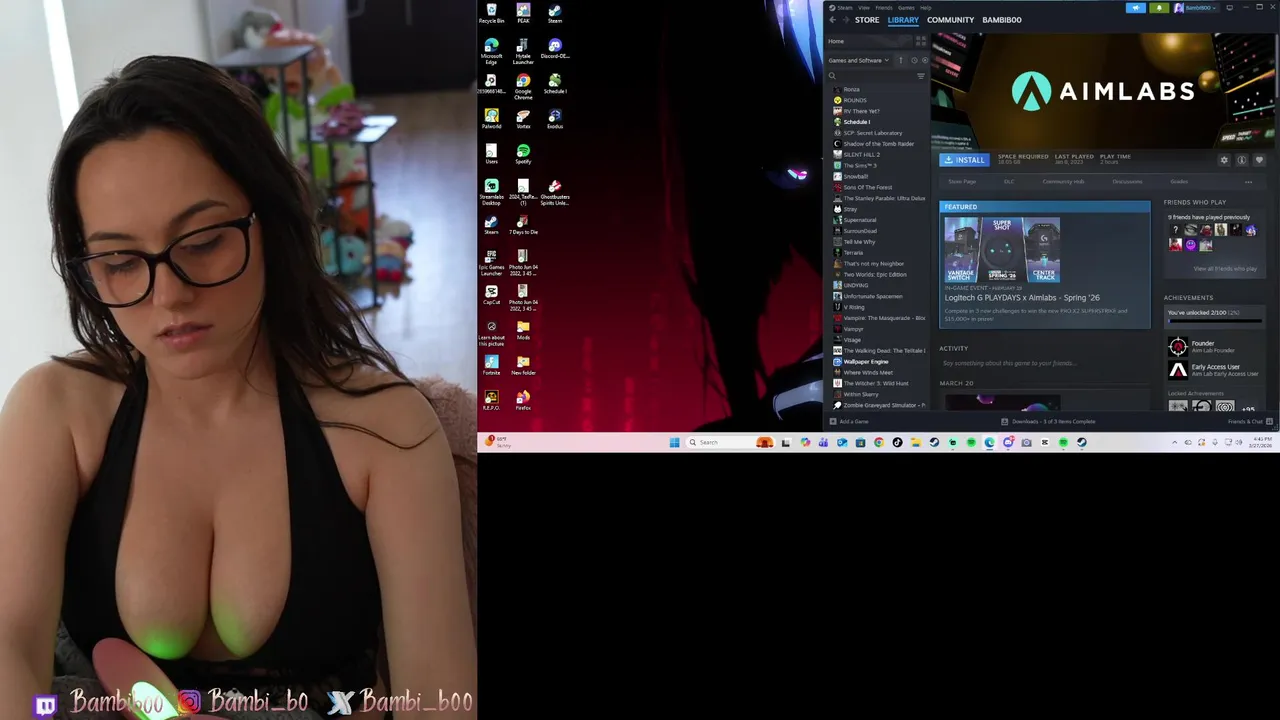Click Founder achievement icon
The image size is (1280, 720).
coord(1178,347)
